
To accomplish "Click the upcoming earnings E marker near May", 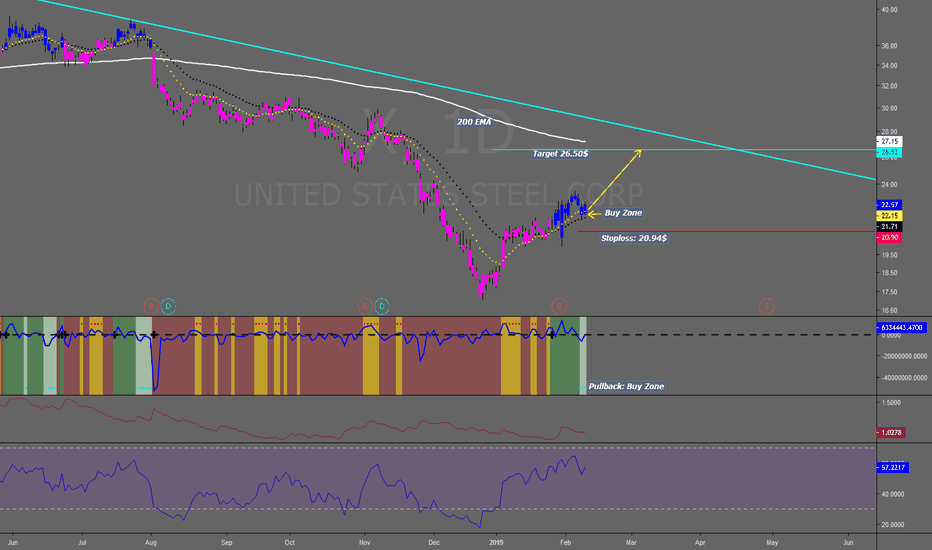I will 766,306.
